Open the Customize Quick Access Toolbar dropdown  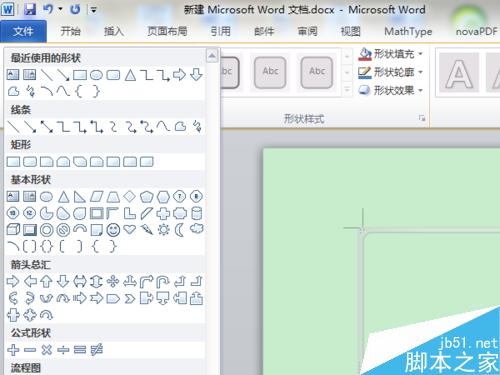(x=94, y=10)
